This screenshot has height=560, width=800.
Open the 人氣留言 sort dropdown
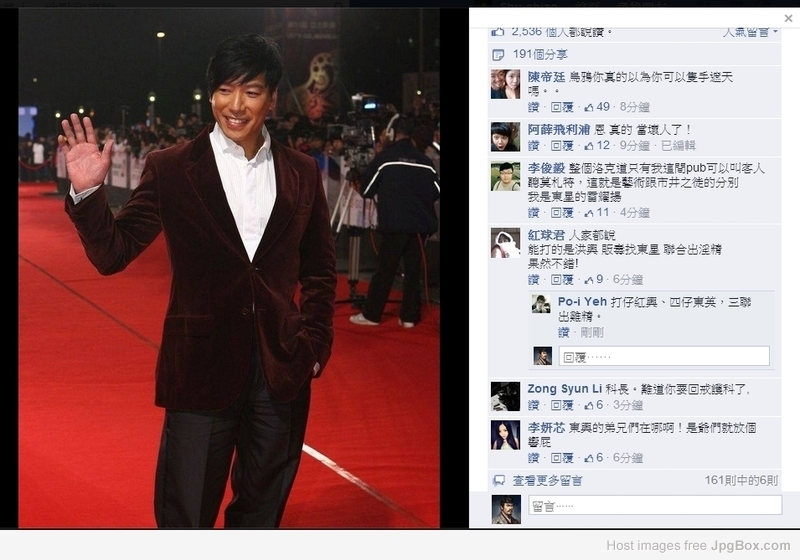pyautogui.click(x=750, y=32)
